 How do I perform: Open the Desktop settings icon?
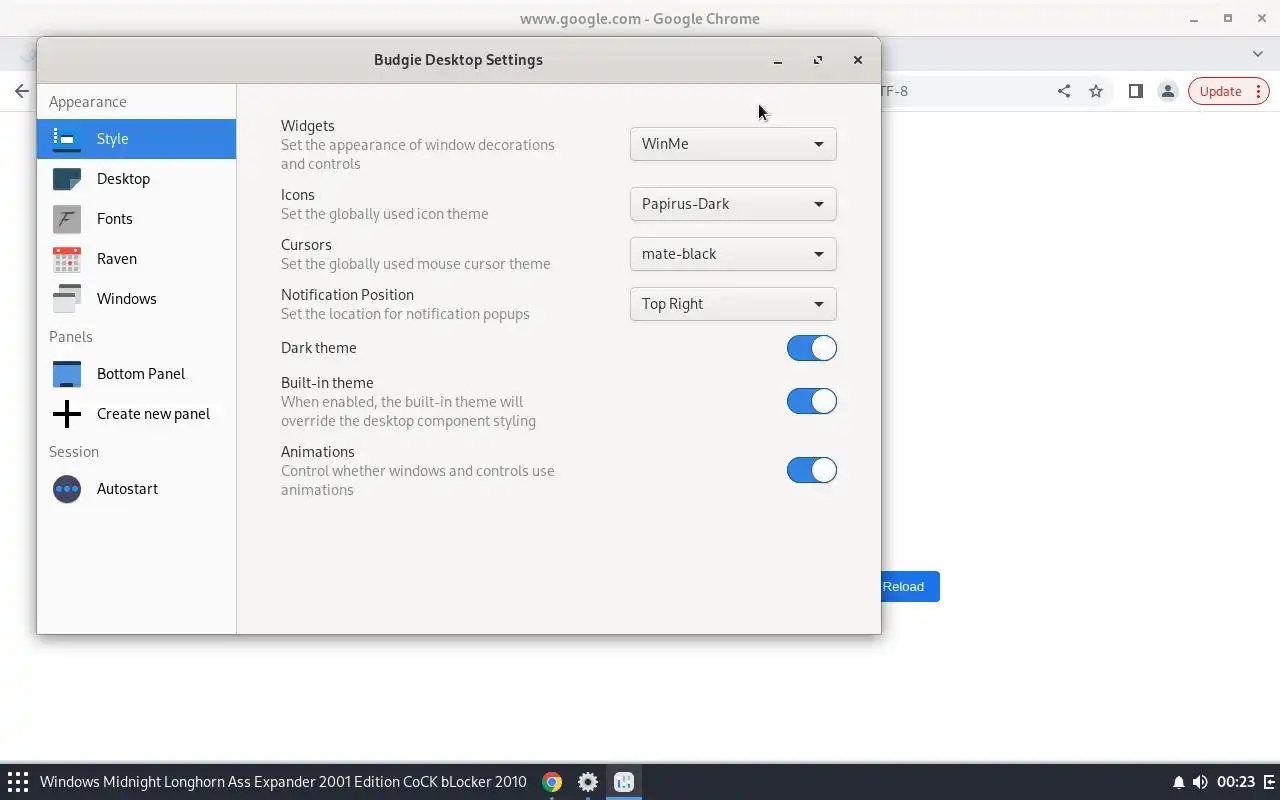coord(66,179)
